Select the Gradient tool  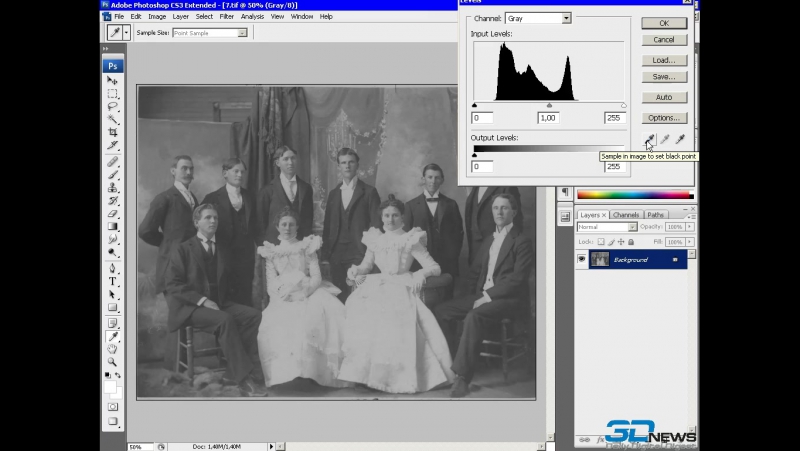[112, 226]
